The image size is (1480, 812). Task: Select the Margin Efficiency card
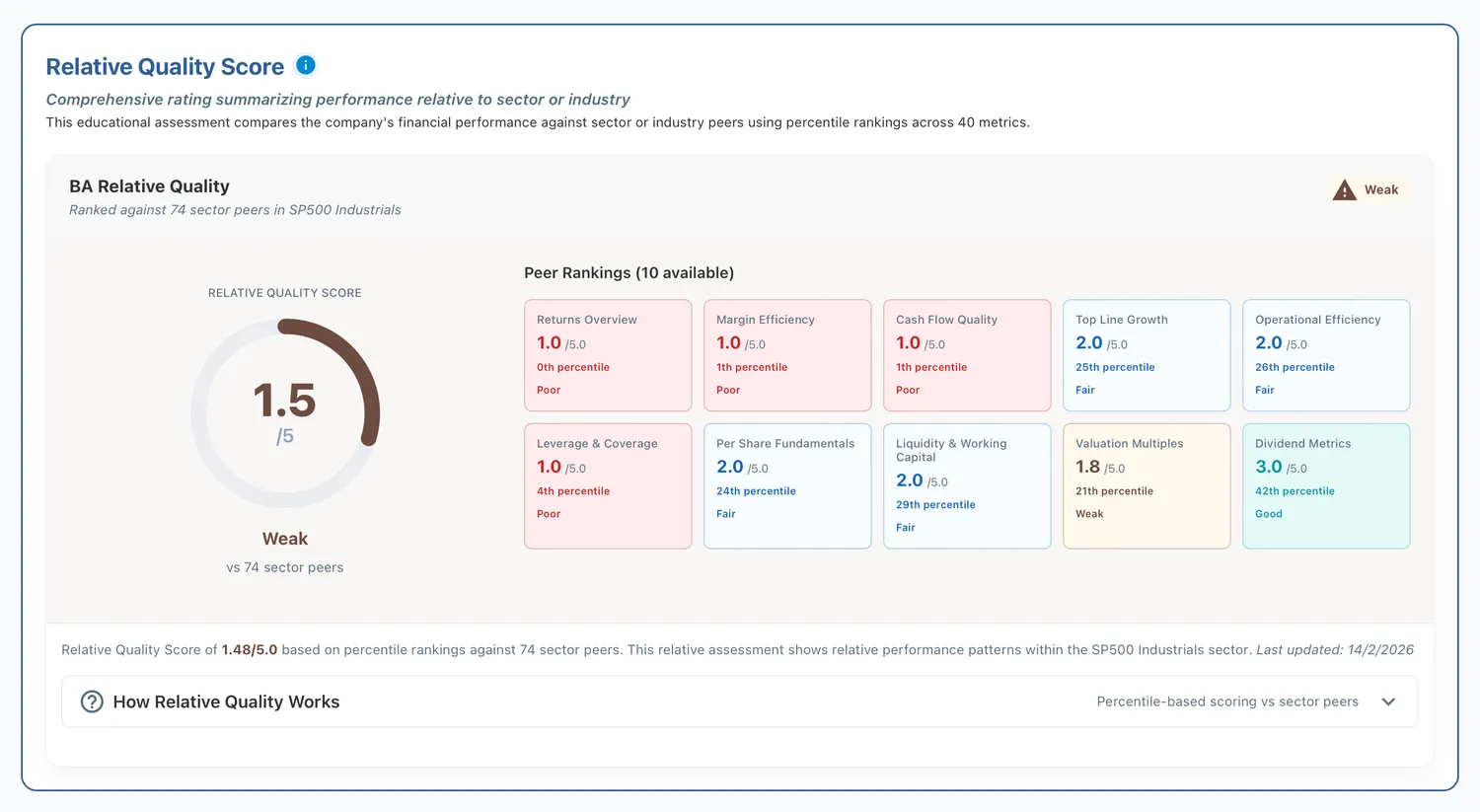787,355
